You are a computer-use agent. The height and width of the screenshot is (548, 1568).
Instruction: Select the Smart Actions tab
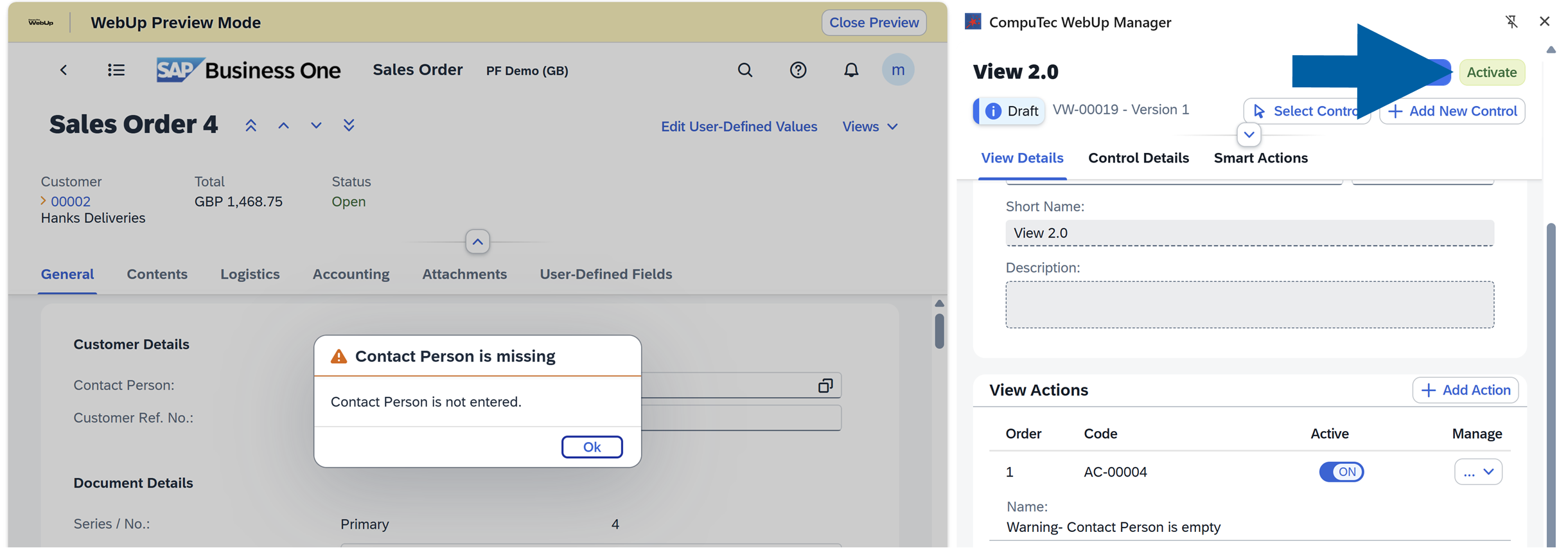tap(1260, 158)
